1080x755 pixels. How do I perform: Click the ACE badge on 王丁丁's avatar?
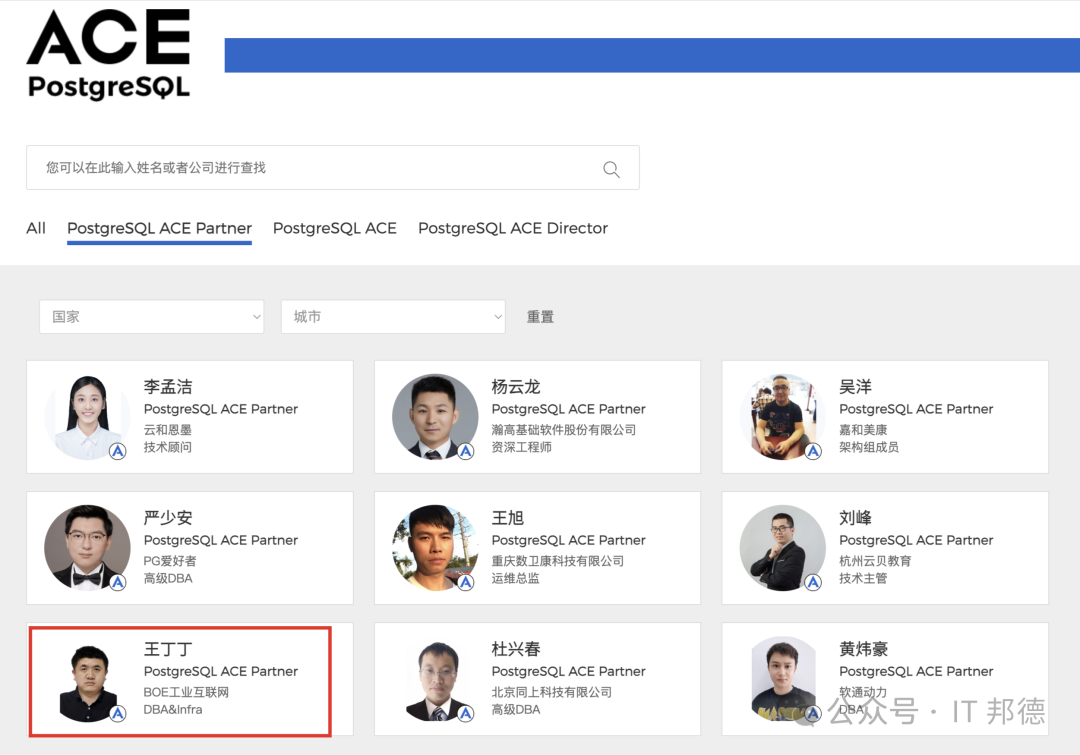click(x=118, y=713)
